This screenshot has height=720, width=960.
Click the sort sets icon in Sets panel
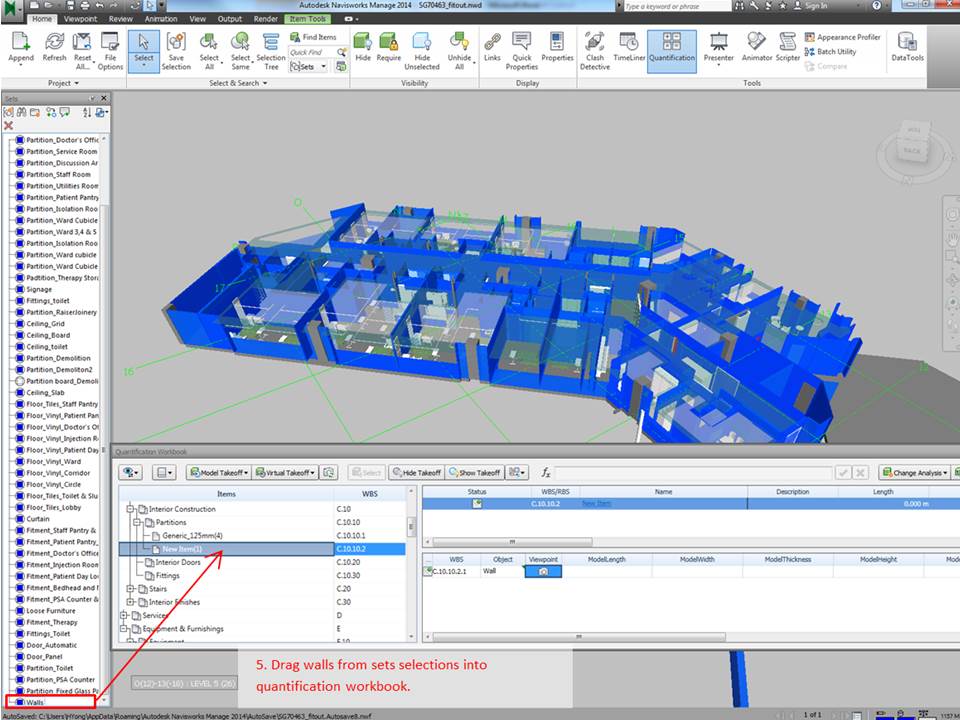tap(86, 112)
